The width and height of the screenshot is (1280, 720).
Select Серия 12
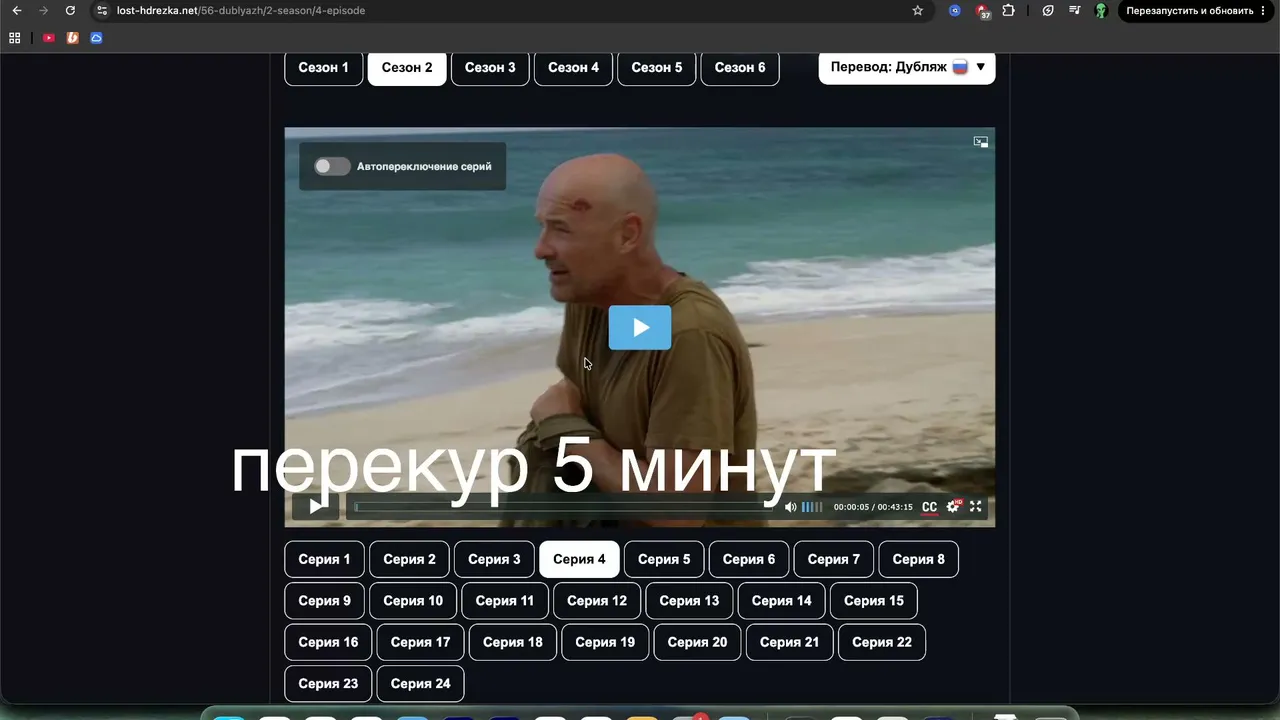[x=597, y=600]
